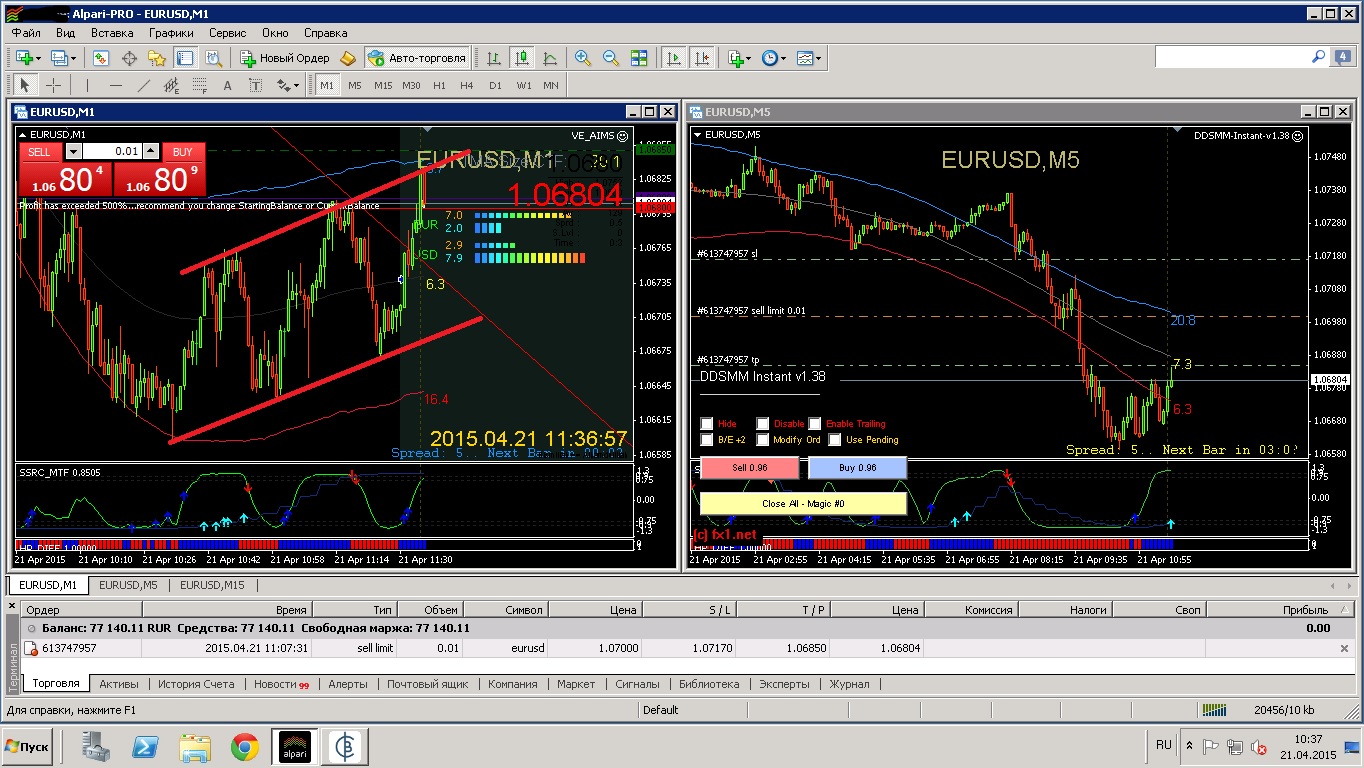Check the Modify Ord option
This screenshot has height=768, width=1364.
[763, 440]
